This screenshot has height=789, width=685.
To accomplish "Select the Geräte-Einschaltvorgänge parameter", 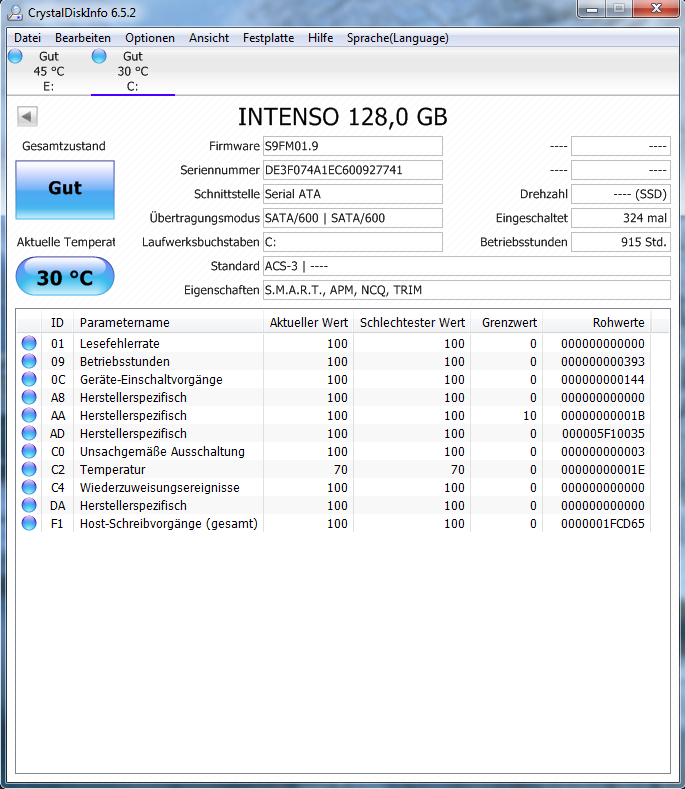I will [151, 380].
